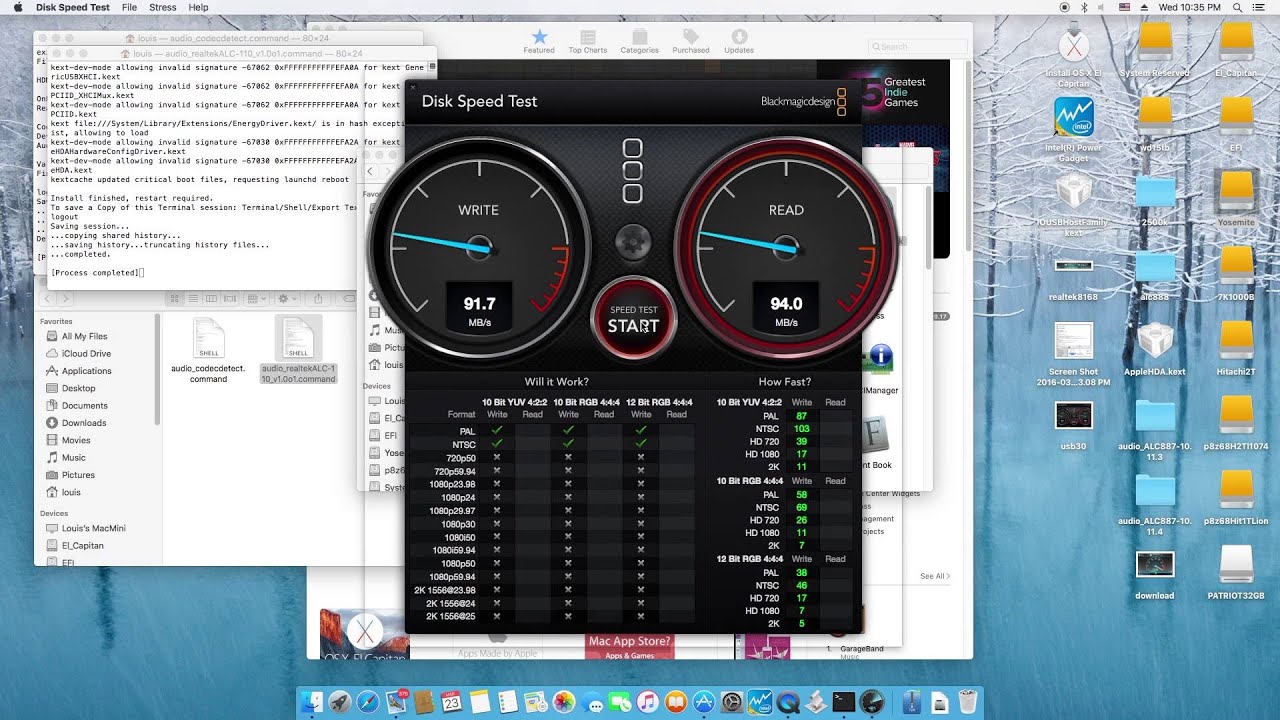Screen dimensions: 1280x720
Task: Open the Stress menu
Action: pos(163,7)
